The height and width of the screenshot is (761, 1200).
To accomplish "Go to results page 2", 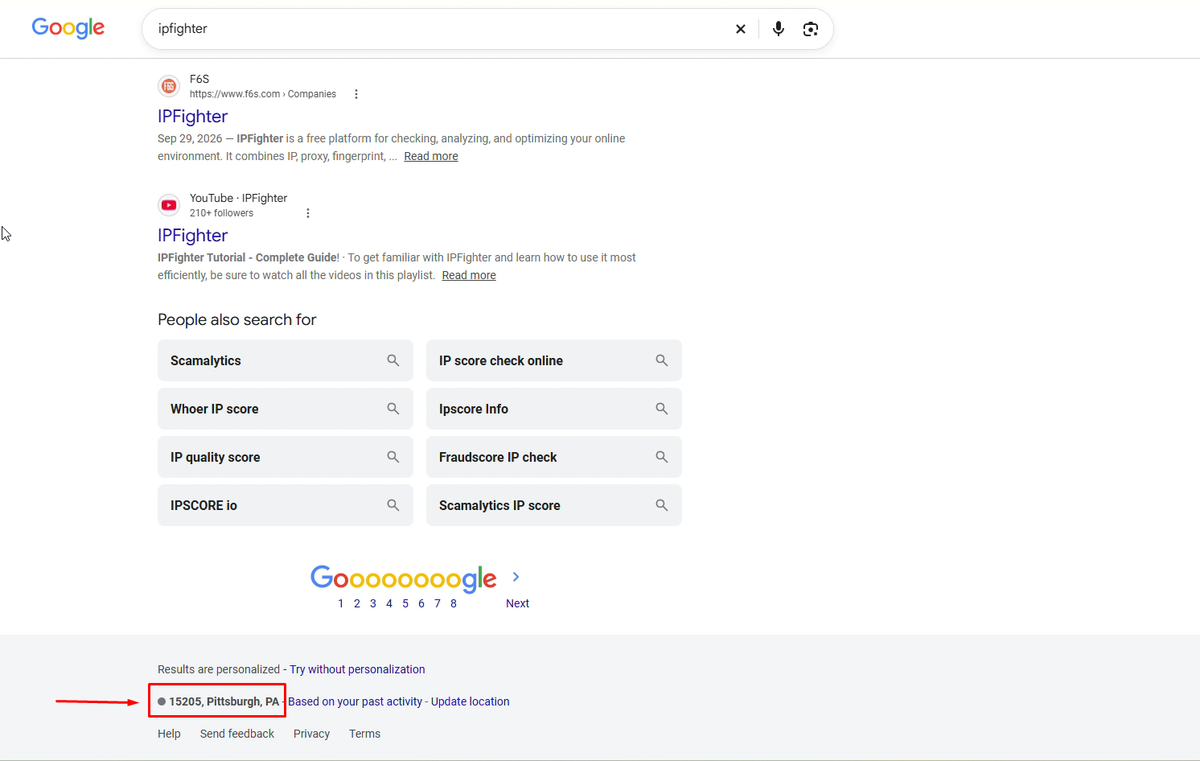I will click(357, 603).
